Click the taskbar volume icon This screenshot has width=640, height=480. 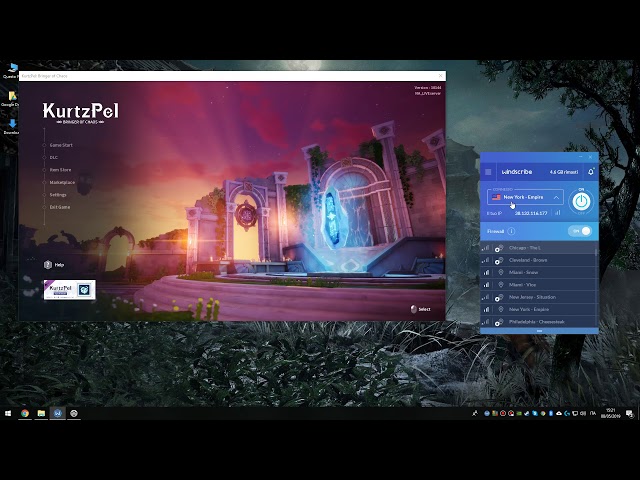click(583, 413)
